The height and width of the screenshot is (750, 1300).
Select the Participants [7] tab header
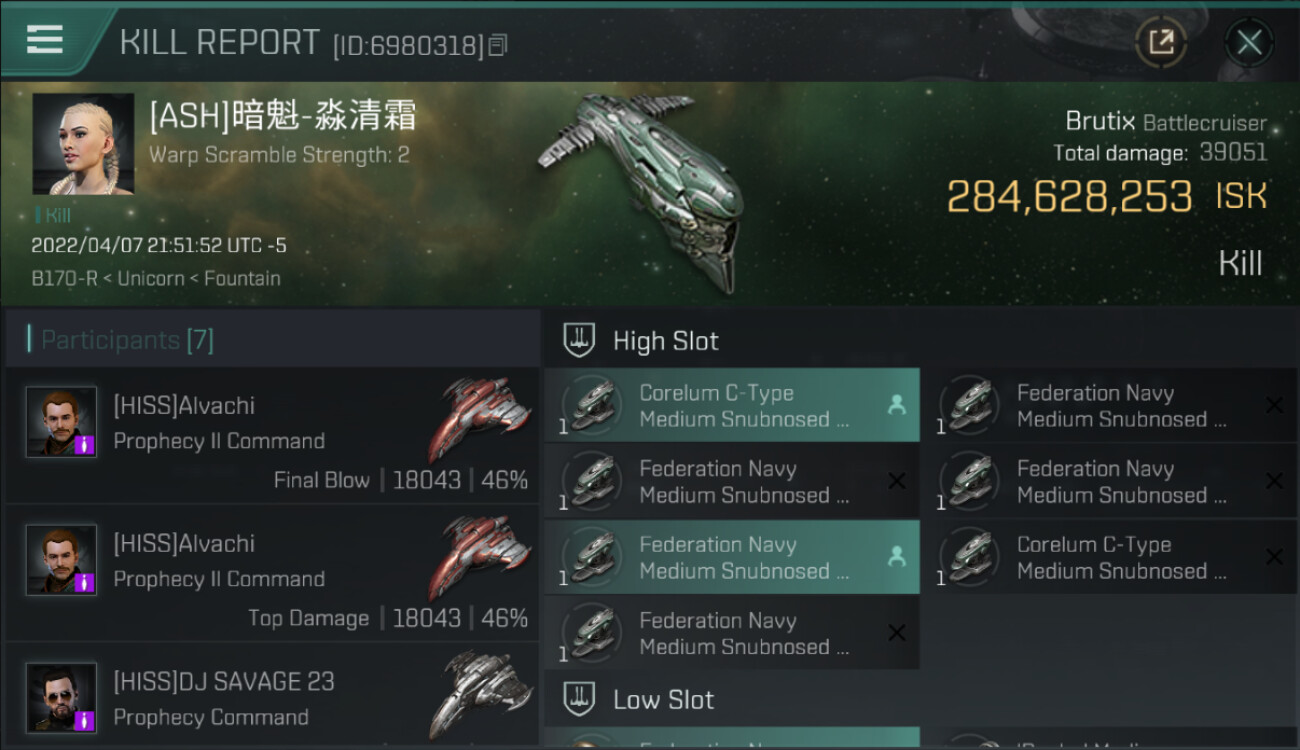coord(127,340)
